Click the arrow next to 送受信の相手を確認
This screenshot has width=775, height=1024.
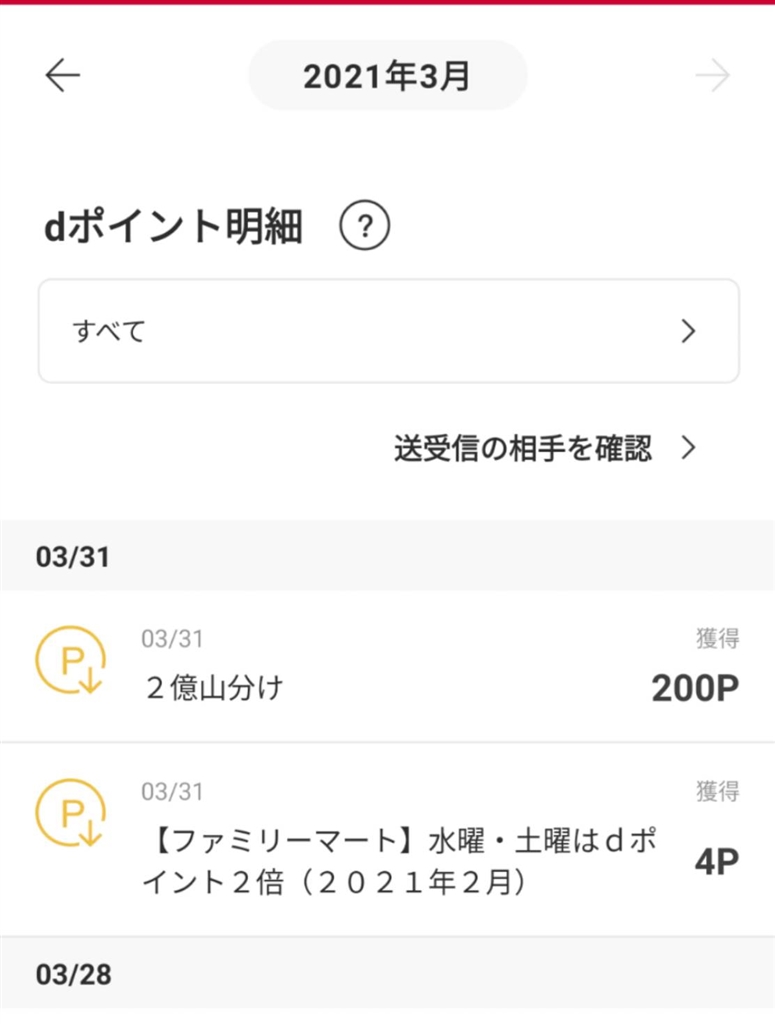click(x=687, y=448)
